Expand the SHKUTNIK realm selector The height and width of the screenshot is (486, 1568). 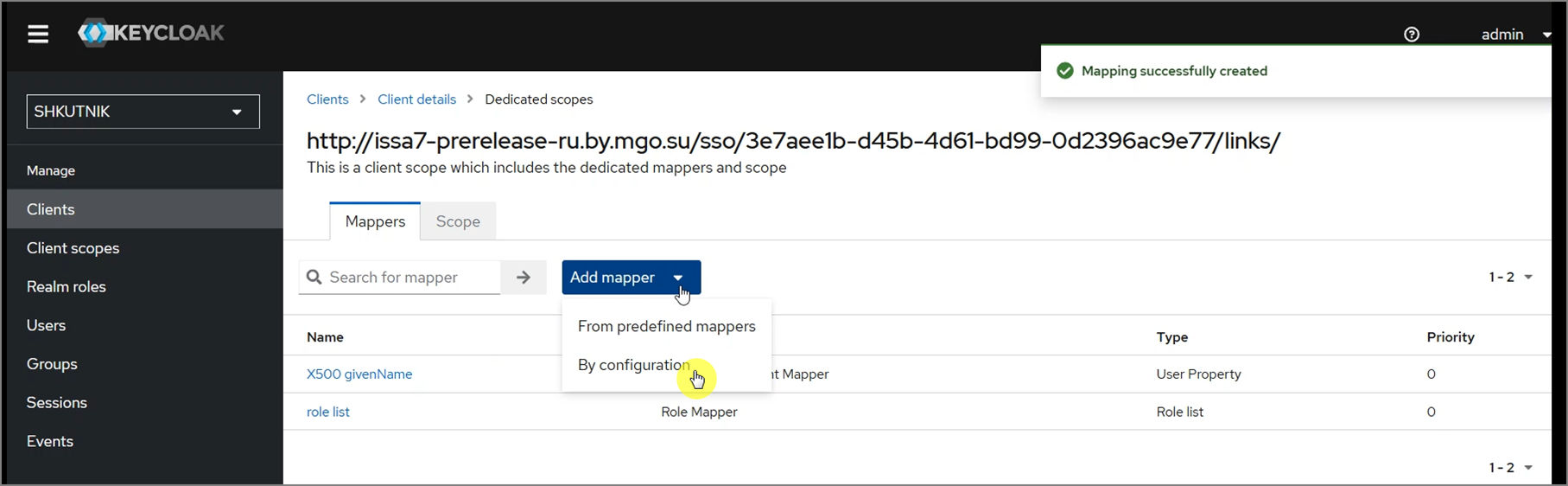tap(143, 112)
